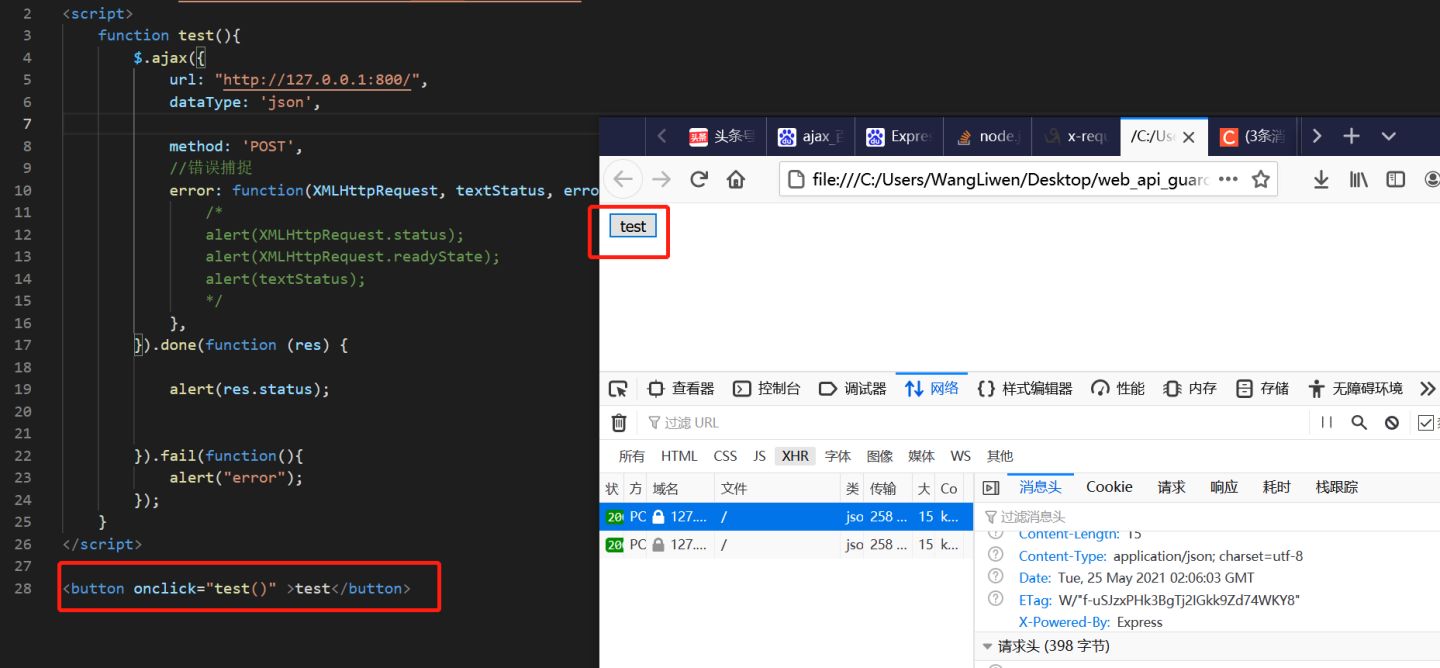Switch to the ajax browser tab
This screenshot has width=1440, height=668.
point(810,135)
